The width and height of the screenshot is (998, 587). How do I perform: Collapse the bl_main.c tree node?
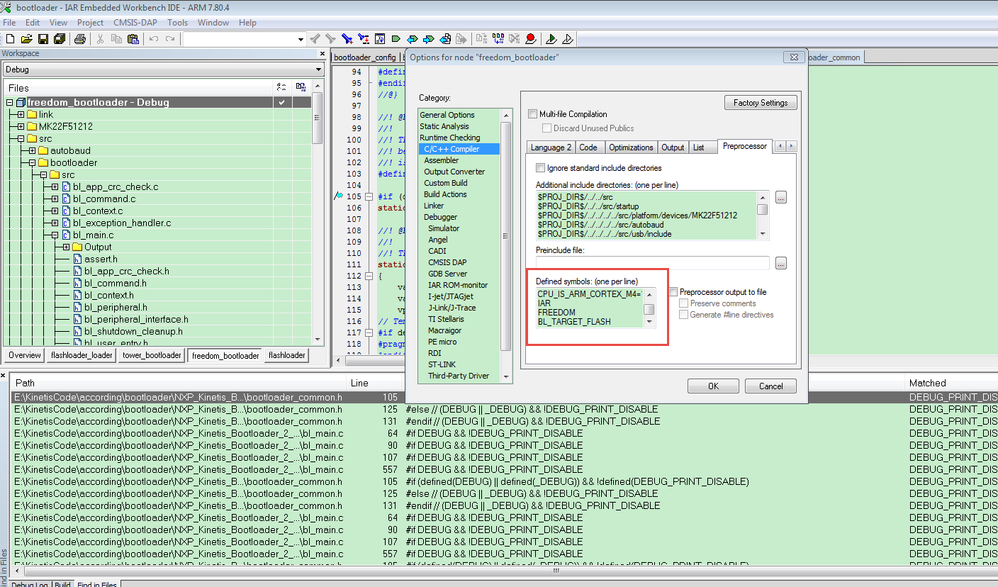[55, 235]
